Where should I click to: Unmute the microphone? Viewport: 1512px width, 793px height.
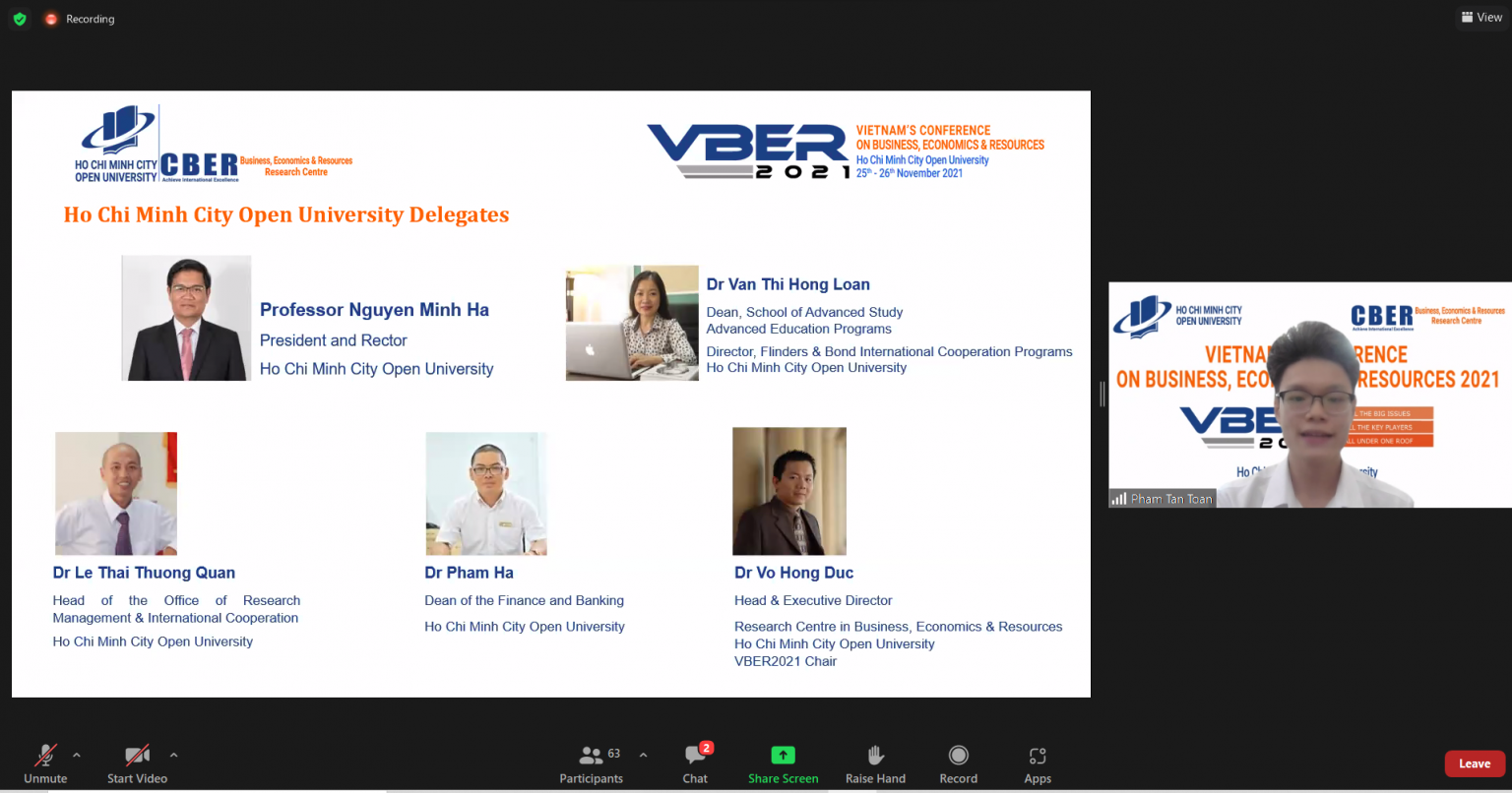click(x=45, y=763)
